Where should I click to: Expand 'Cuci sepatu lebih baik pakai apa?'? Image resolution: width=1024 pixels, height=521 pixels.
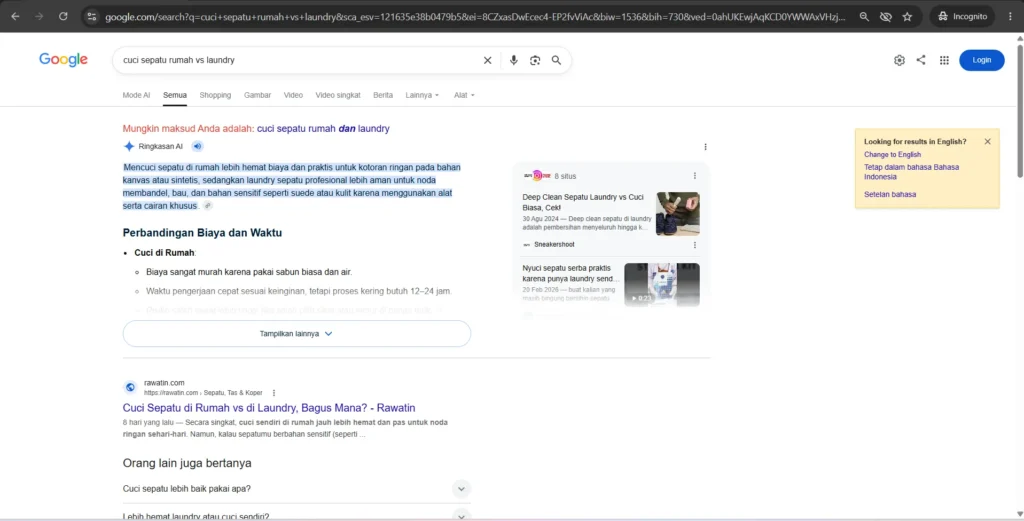click(x=296, y=488)
